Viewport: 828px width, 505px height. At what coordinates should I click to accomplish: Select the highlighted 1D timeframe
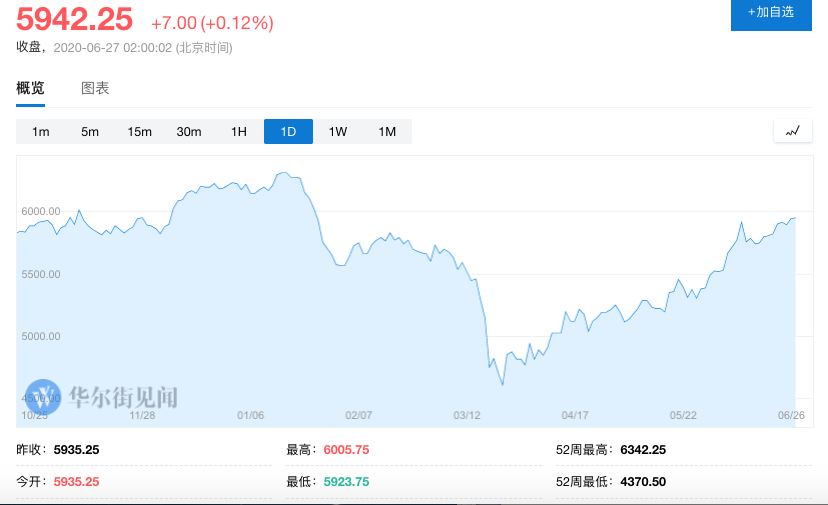[x=288, y=132]
